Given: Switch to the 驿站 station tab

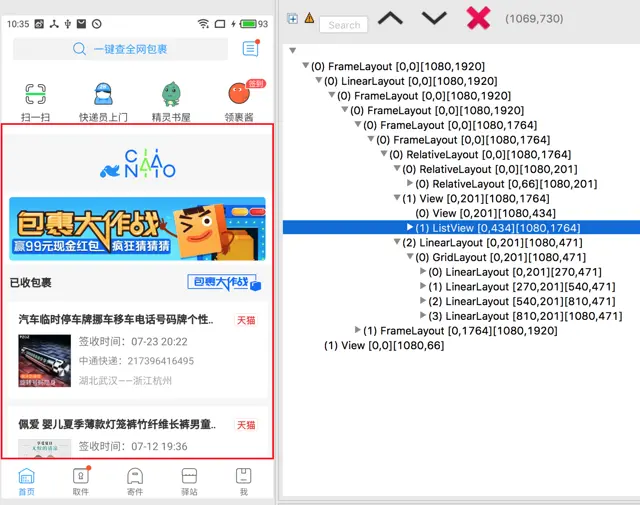Looking at the screenshot, I should tap(189, 482).
